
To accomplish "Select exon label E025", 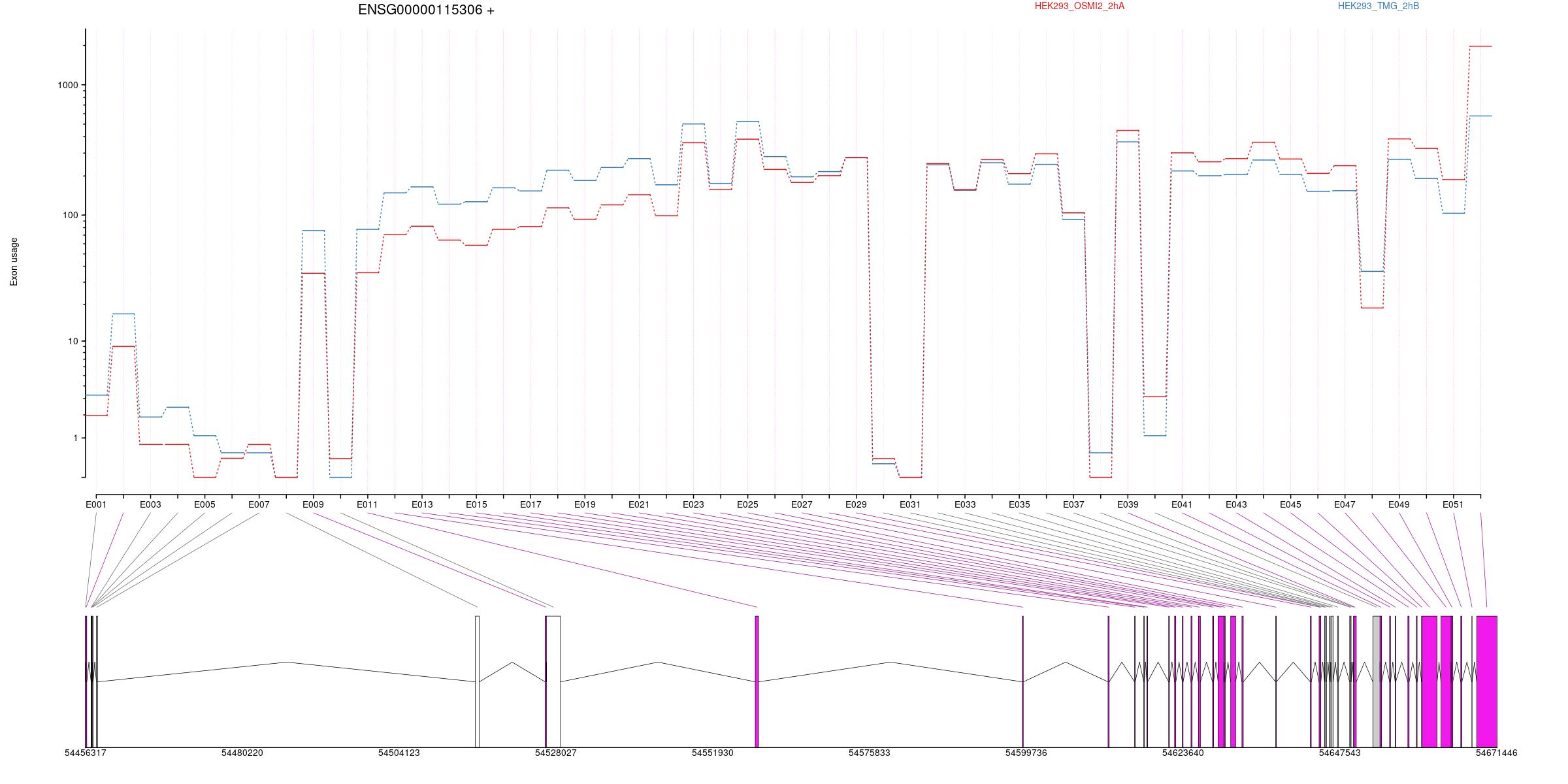I will coord(747,504).
